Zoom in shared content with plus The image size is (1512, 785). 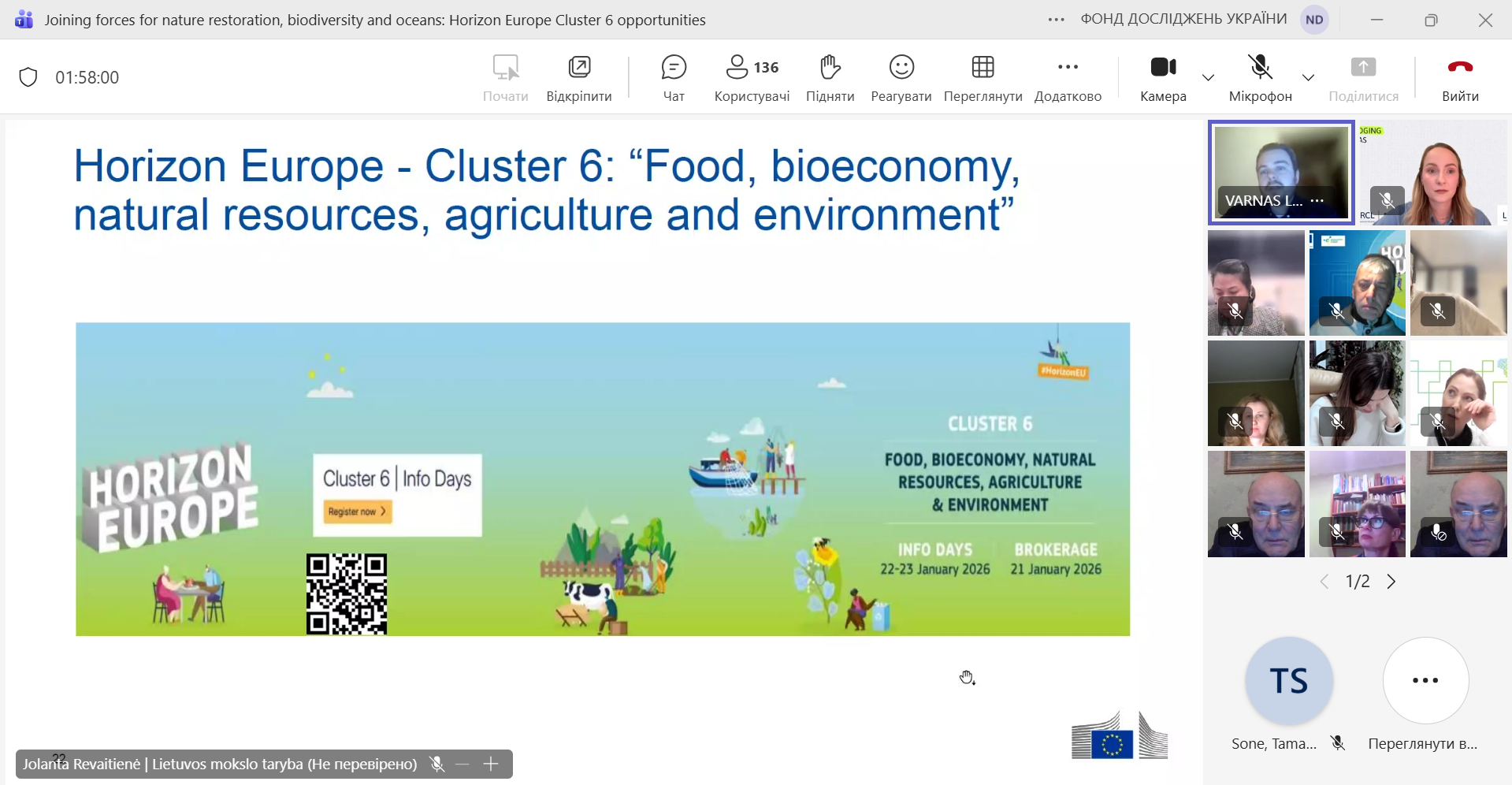coord(491,764)
